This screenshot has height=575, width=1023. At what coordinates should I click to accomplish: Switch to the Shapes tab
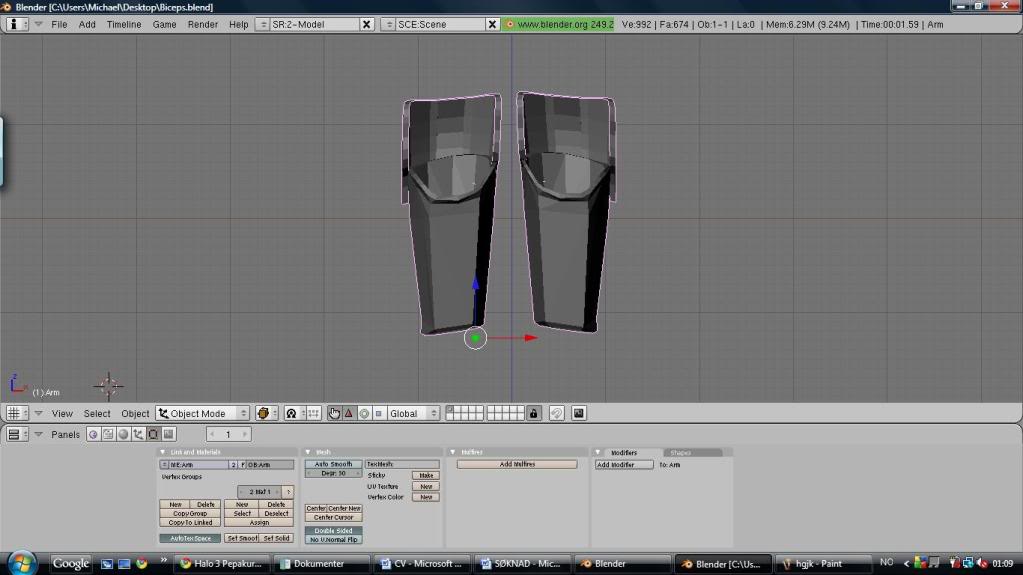[x=693, y=452]
